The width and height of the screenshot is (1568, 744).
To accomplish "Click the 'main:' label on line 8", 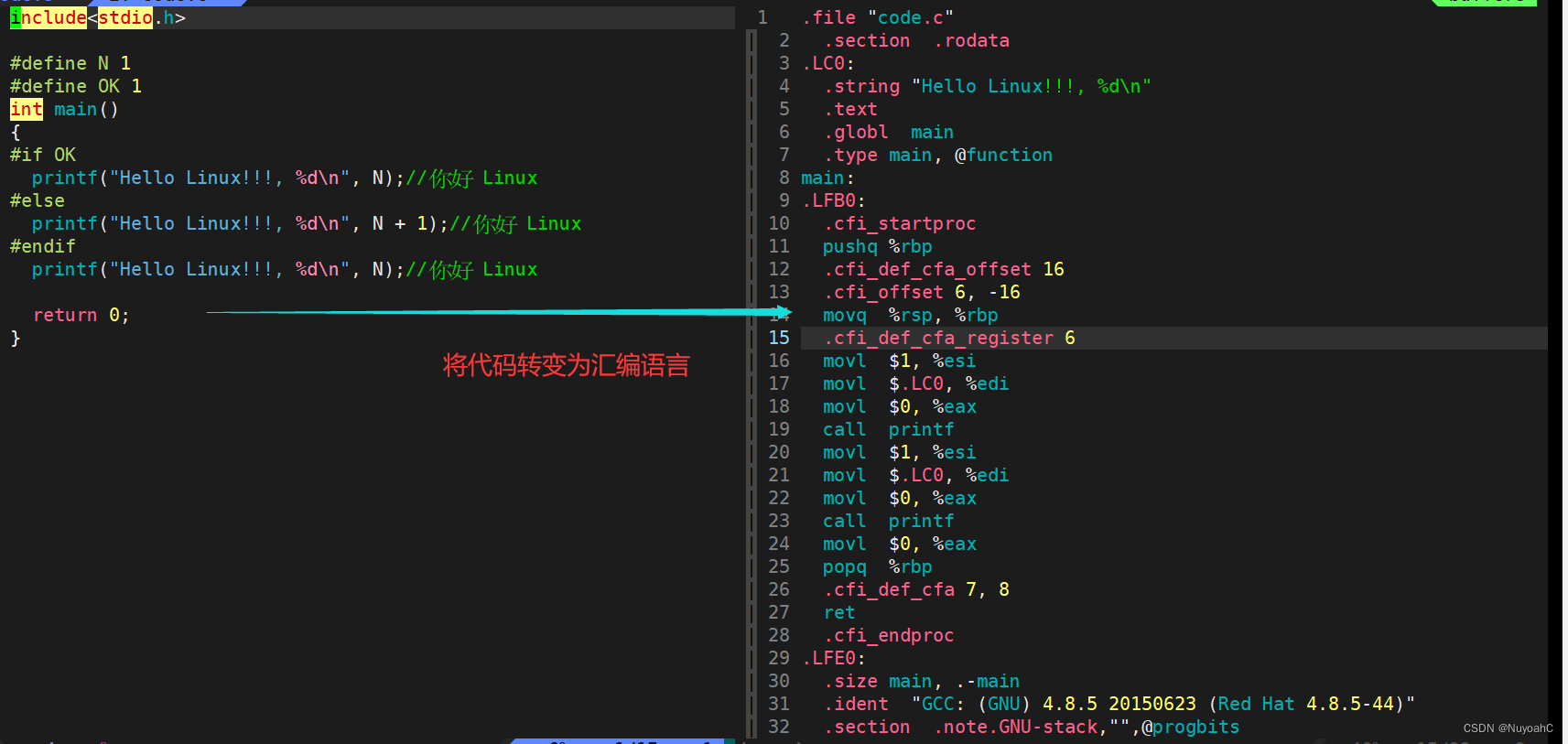I will click(827, 178).
